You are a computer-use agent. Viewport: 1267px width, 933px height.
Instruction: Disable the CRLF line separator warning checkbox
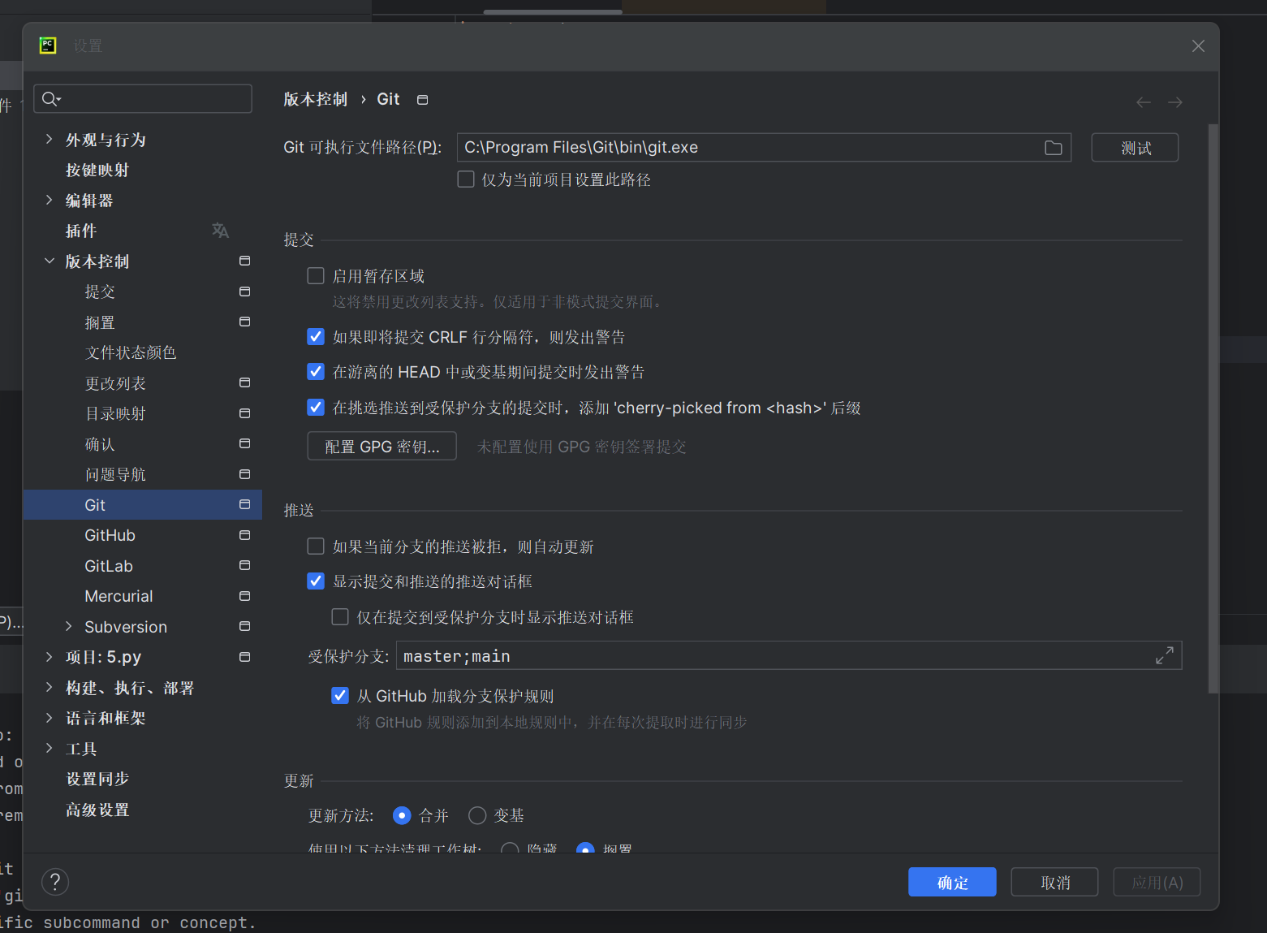pos(316,336)
